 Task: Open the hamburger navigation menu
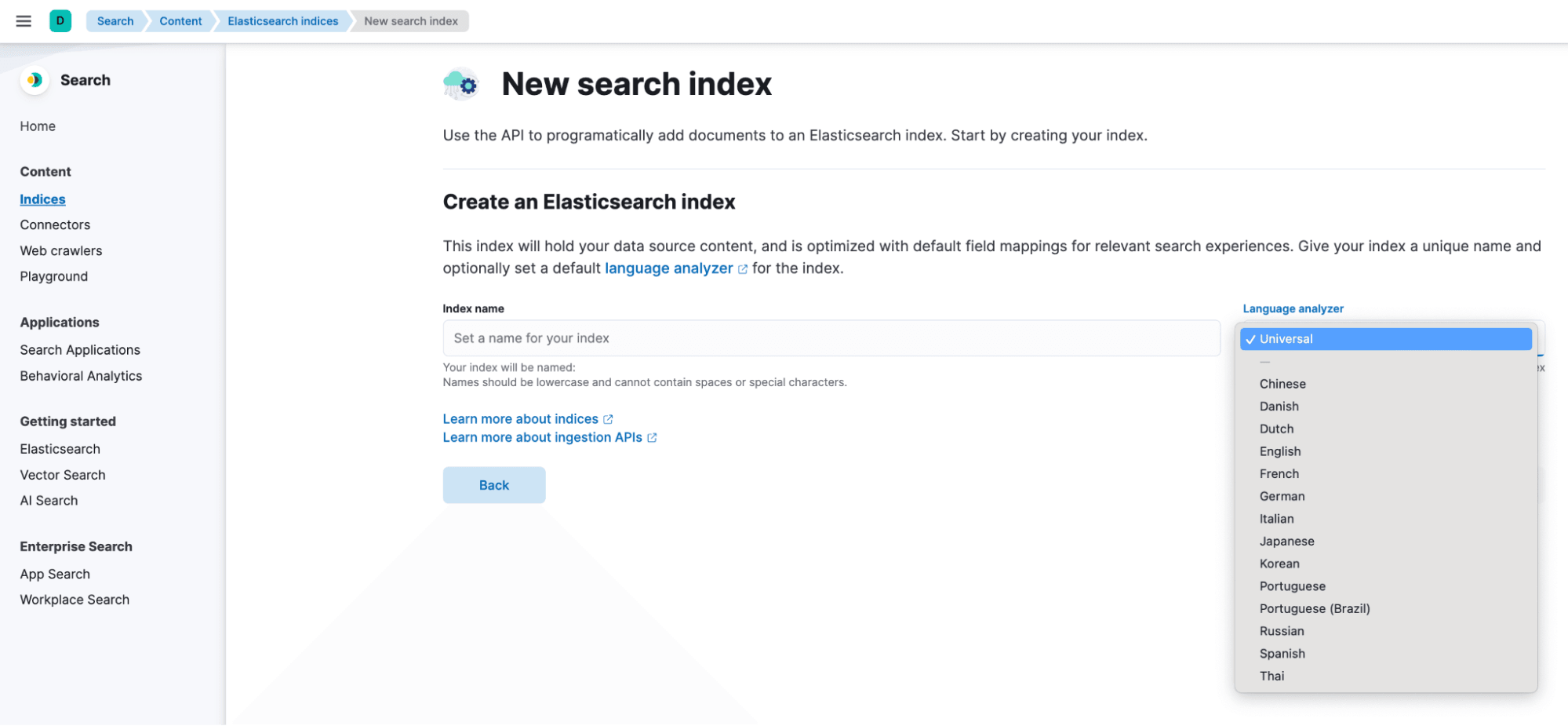tap(24, 21)
